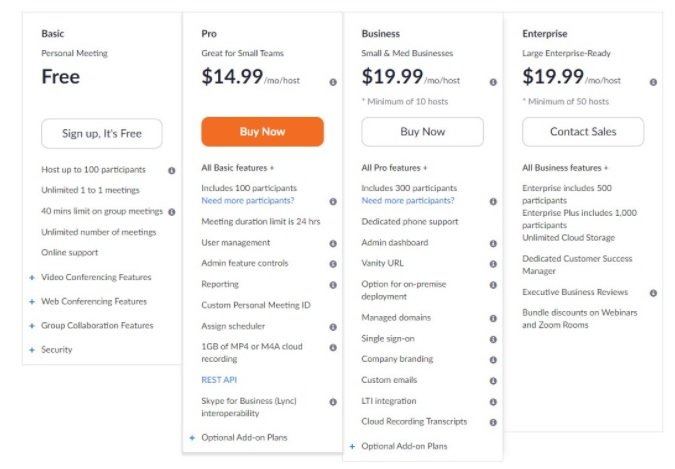The width and height of the screenshot is (675, 469).
Task: Click info icon for Single sign-on
Action: (x=493, y=339)
